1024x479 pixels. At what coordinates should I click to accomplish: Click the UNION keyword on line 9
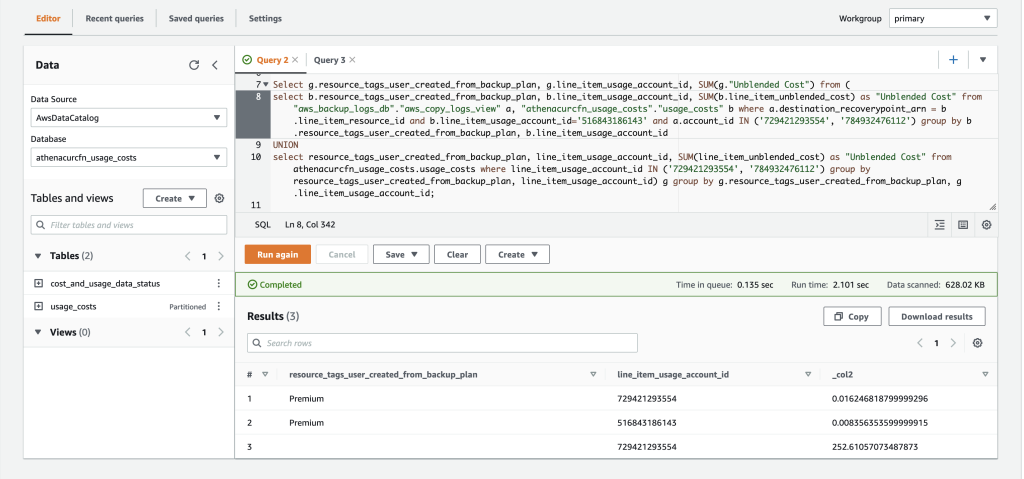pos(285,144)
